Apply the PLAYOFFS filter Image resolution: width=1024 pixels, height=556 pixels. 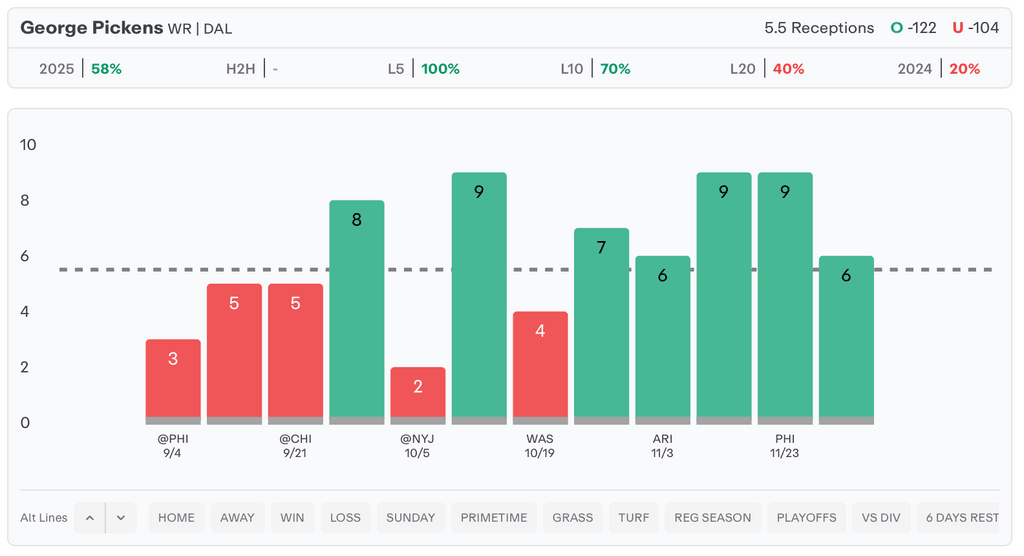pyautogui.click(x=806, y=518)
